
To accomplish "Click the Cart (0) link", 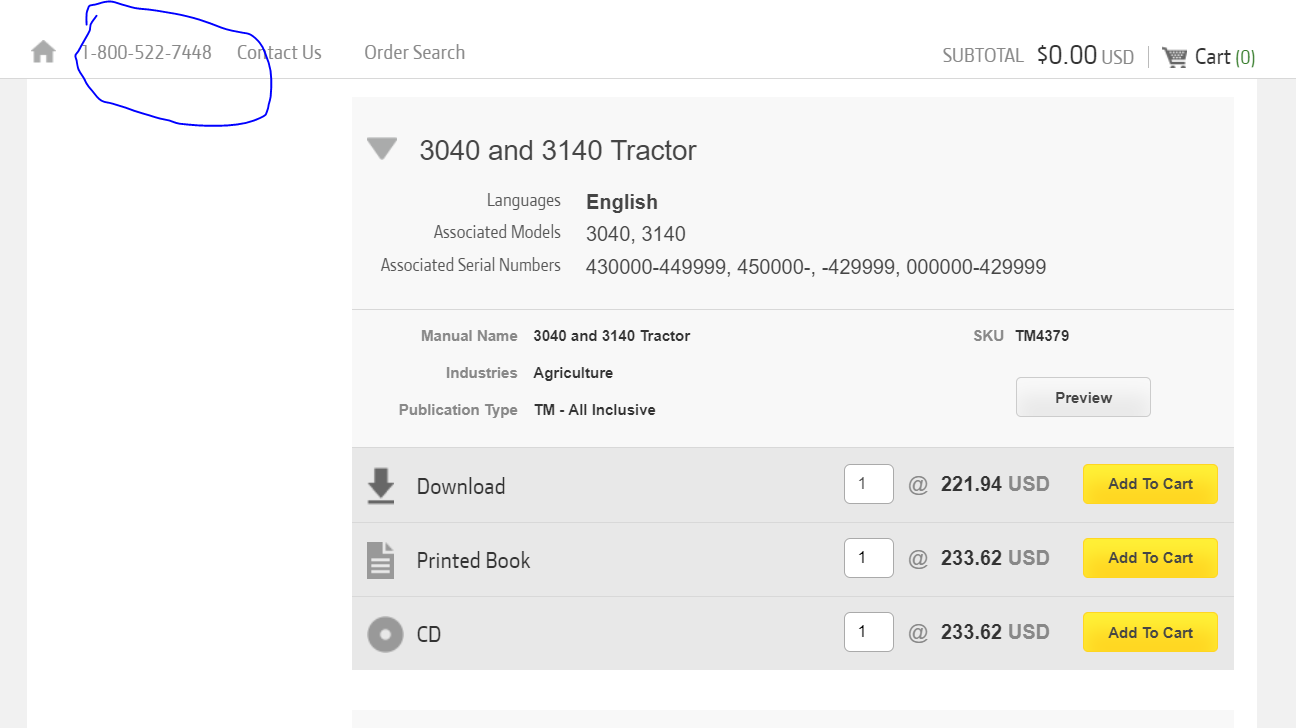I will (1224, 57).
